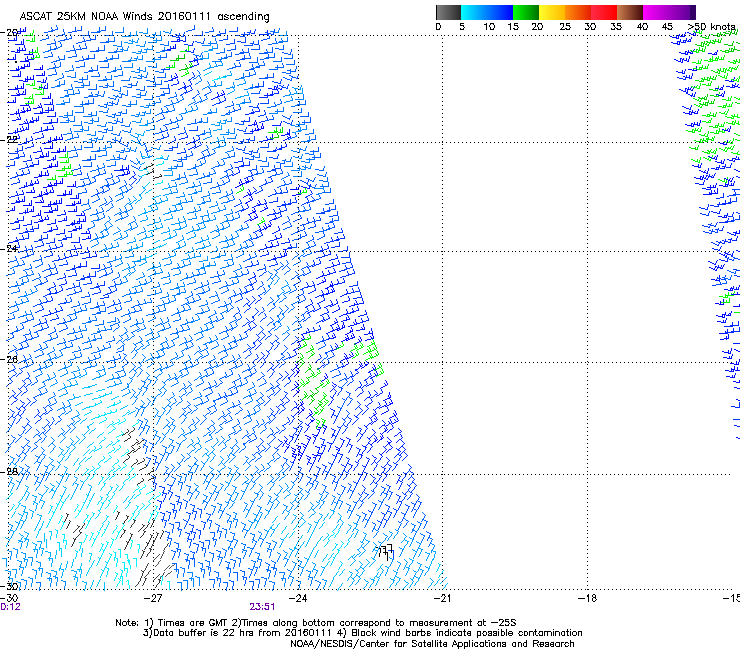
Task: Select the gray 0–5 knots color segment
Action: point(448,12)
